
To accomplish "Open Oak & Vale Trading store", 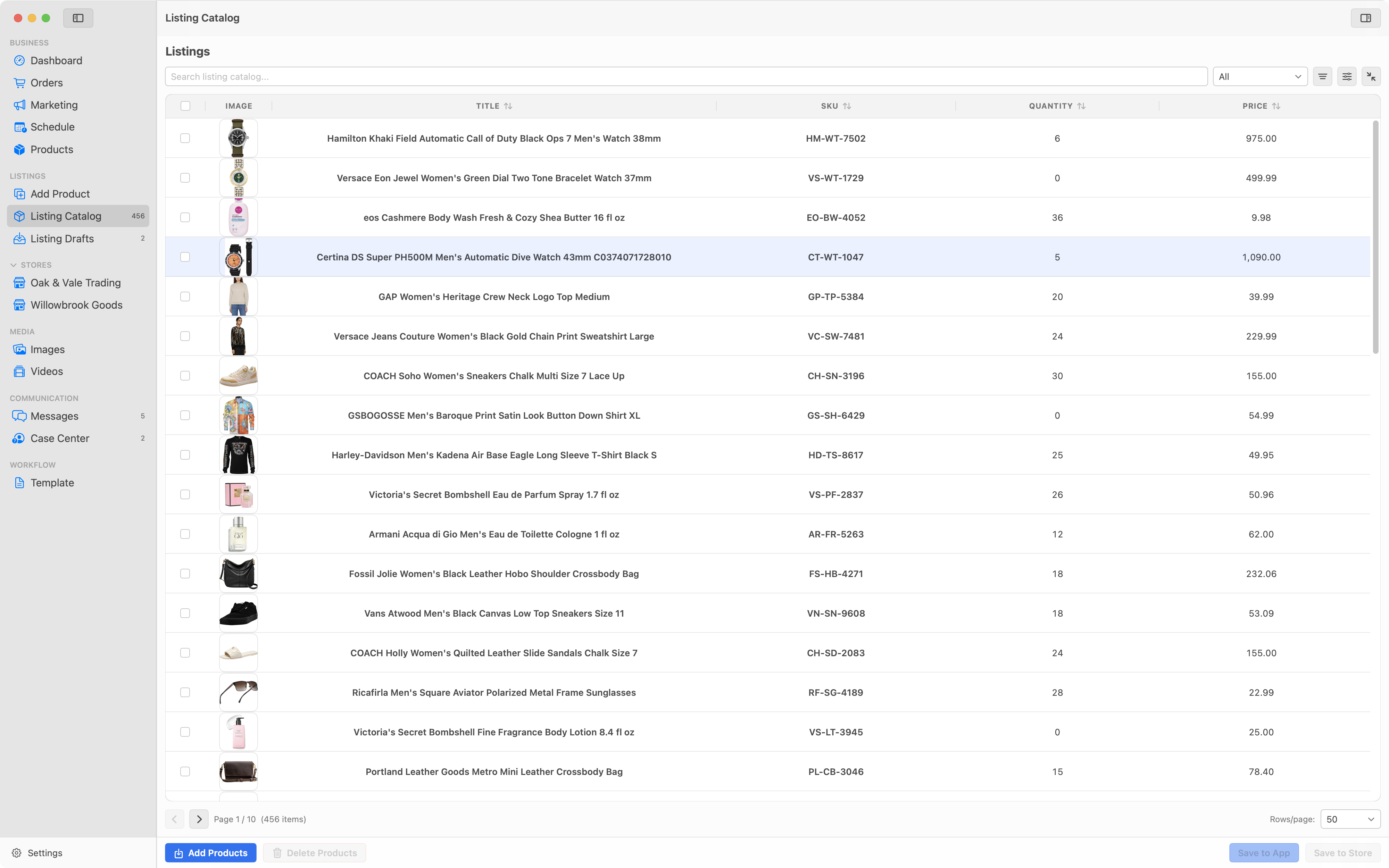I will (x=78, y=282).
